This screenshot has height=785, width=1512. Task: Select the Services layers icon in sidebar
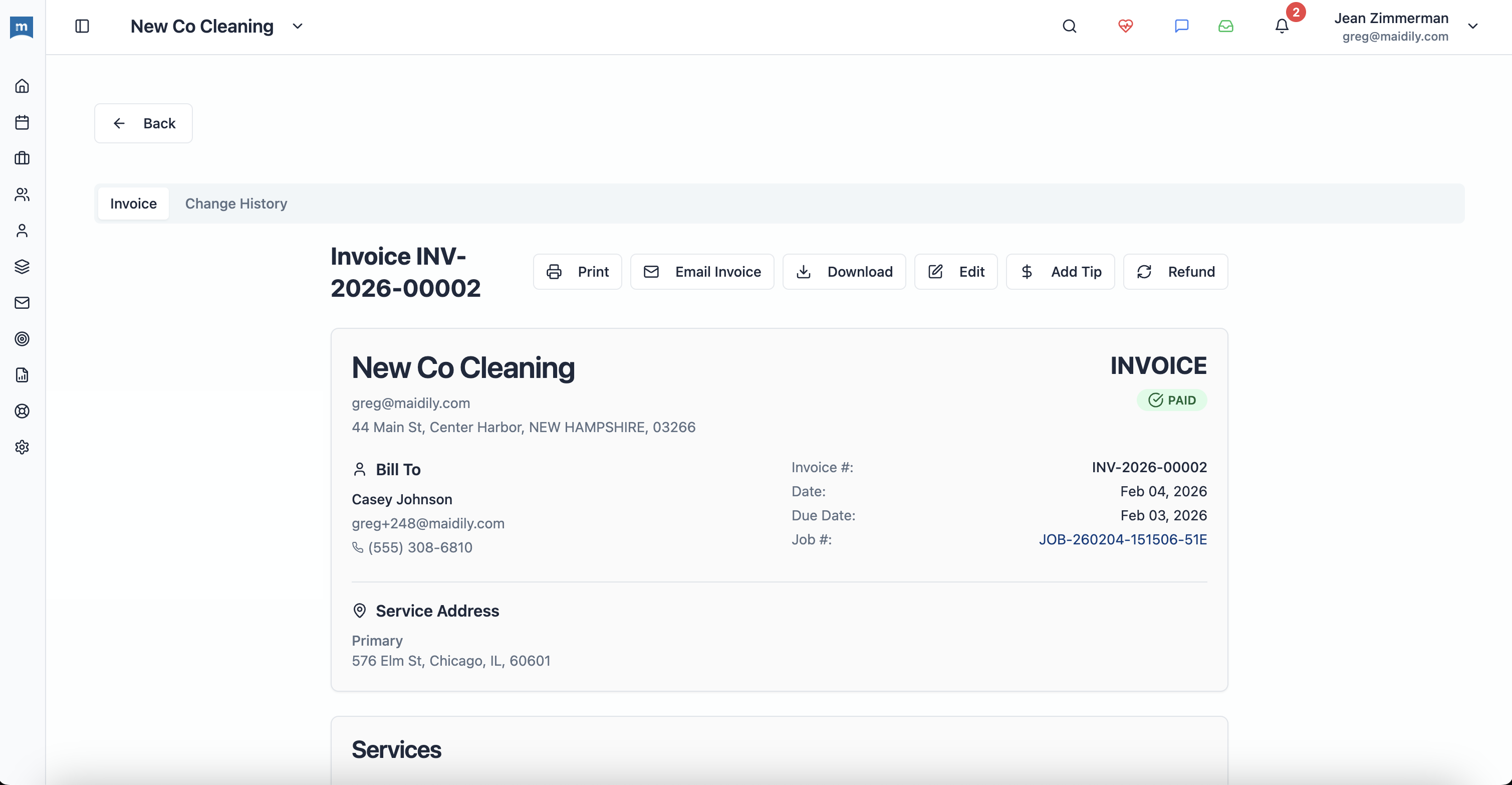[22, 267]
